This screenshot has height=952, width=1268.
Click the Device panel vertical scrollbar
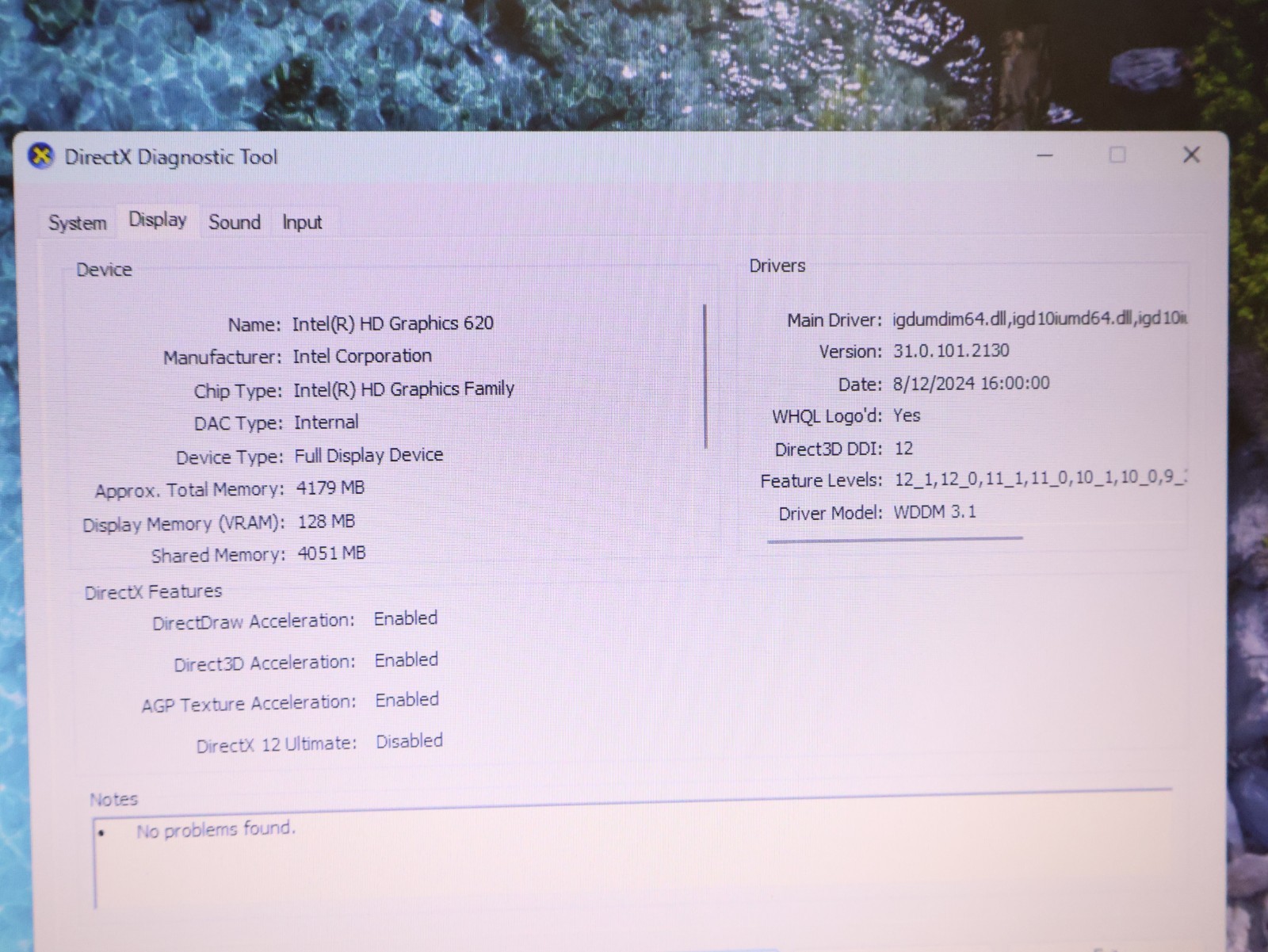705,377
